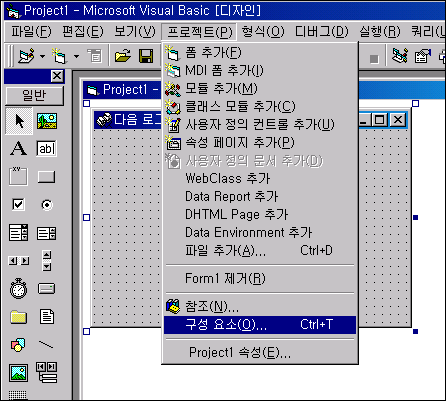Choose 사용자 정의 컨트롤 추가(U) entry

point(260,124)
